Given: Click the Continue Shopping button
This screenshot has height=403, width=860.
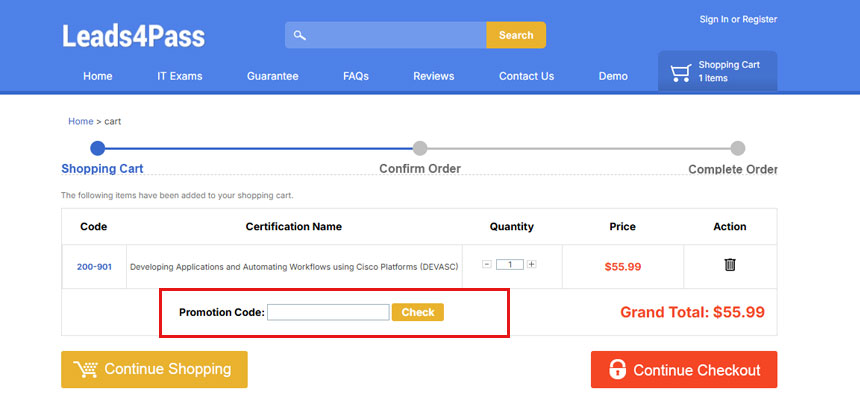Looking at the screenshot, I should point(154,370).
